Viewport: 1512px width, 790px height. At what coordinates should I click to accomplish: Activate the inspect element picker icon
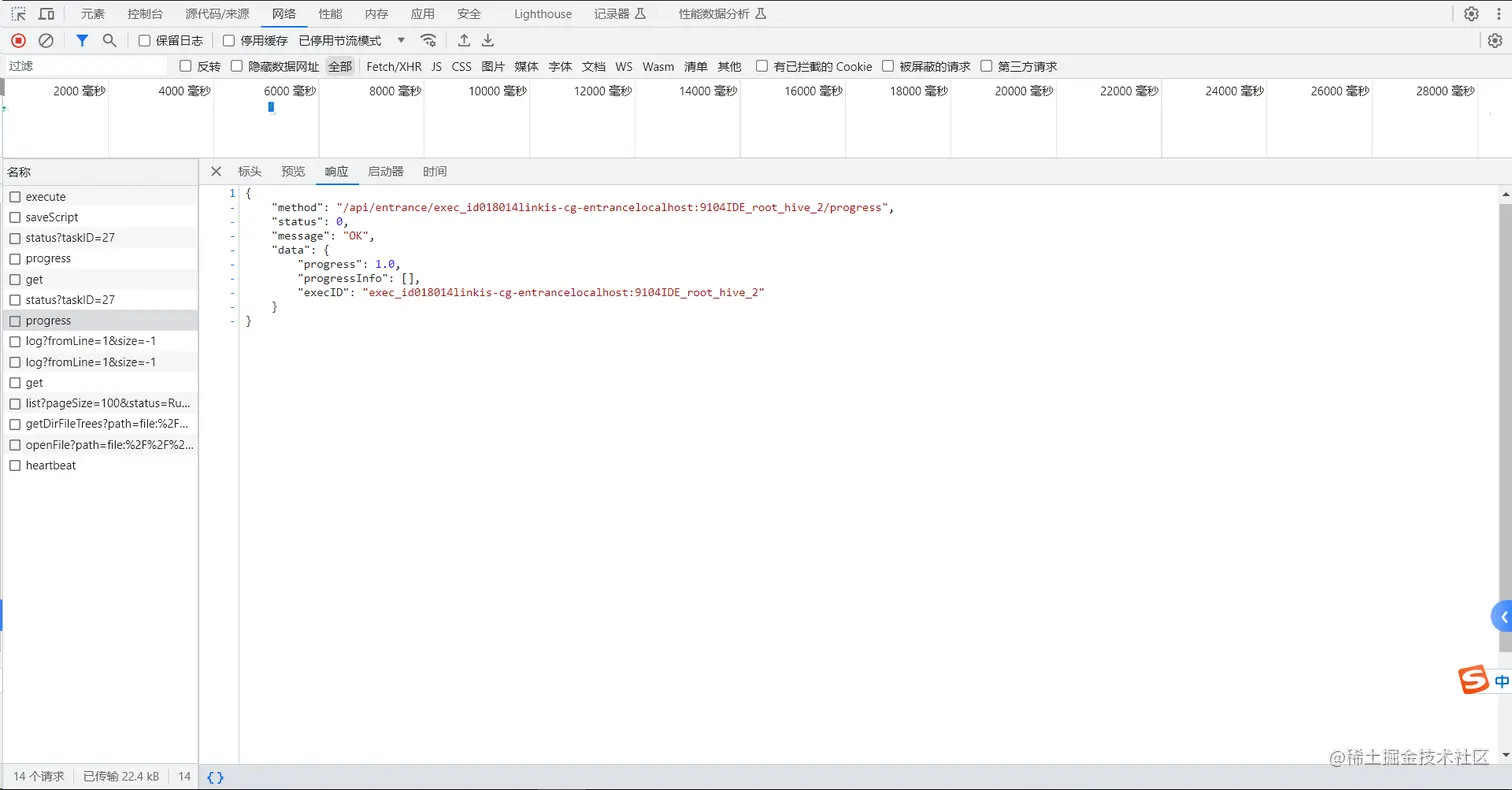point(18,14)
